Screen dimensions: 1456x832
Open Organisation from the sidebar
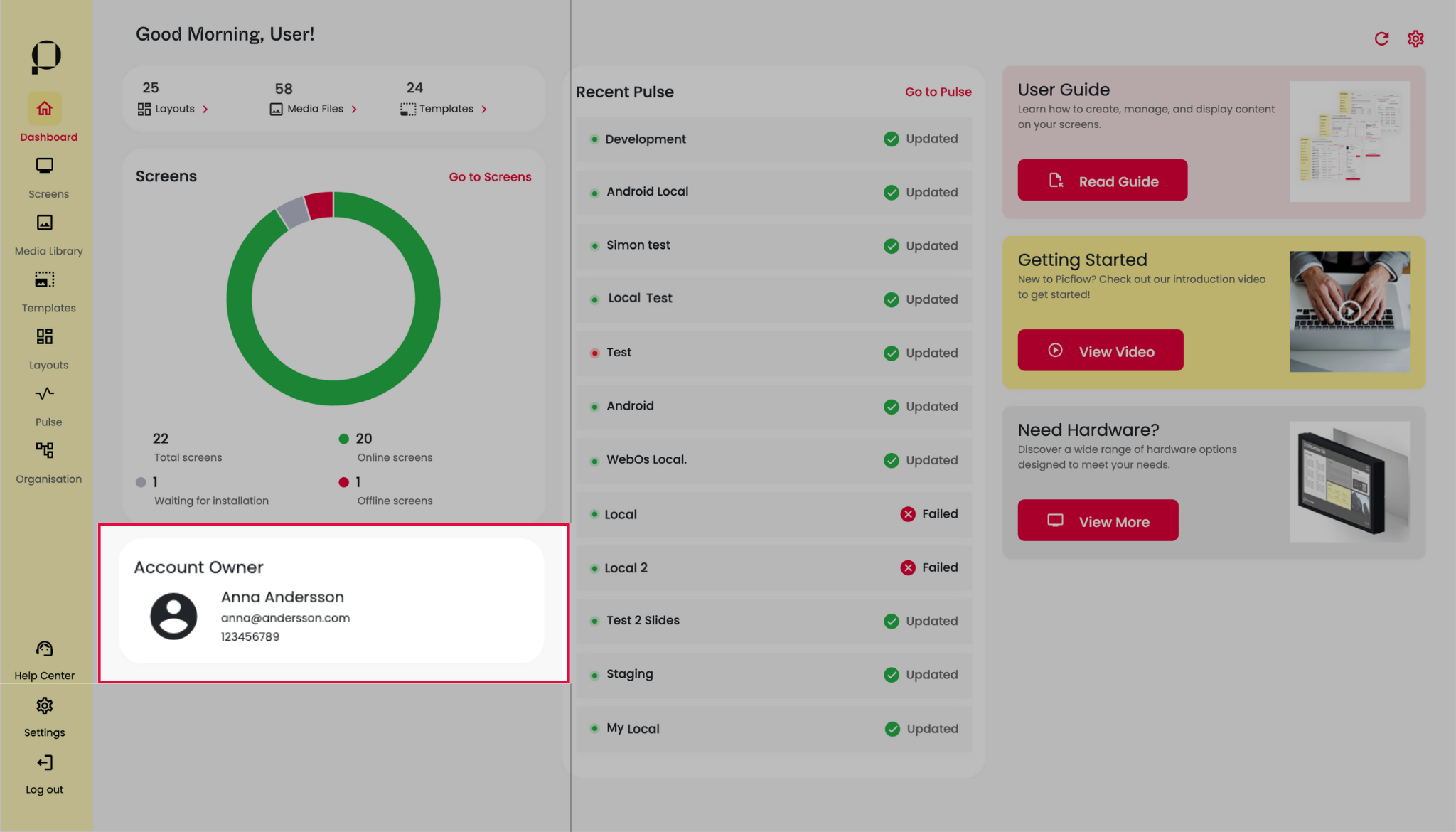pyautogui.click(x=45, y=450)
